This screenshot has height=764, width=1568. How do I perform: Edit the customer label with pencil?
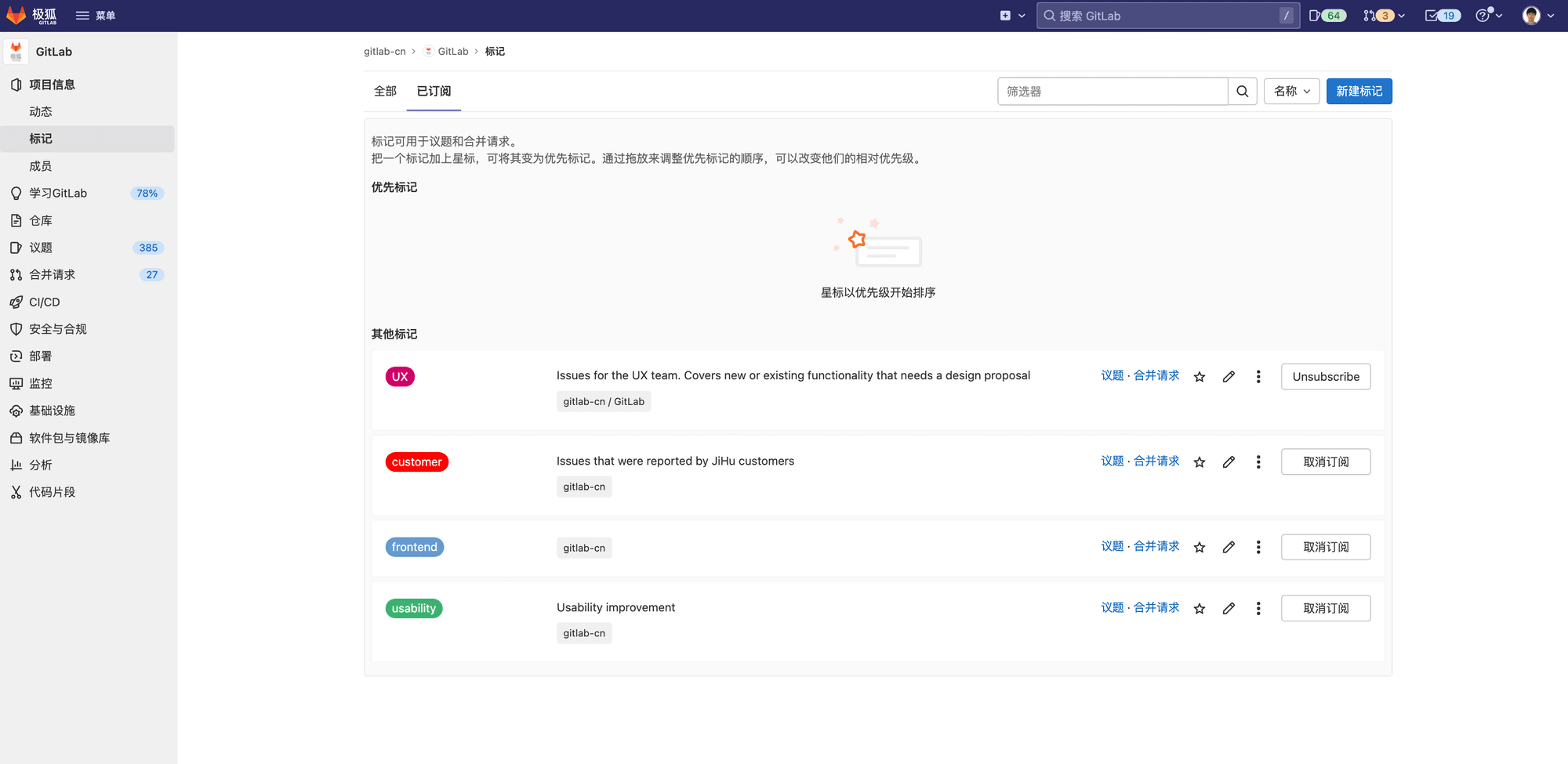coord(1229,462)
